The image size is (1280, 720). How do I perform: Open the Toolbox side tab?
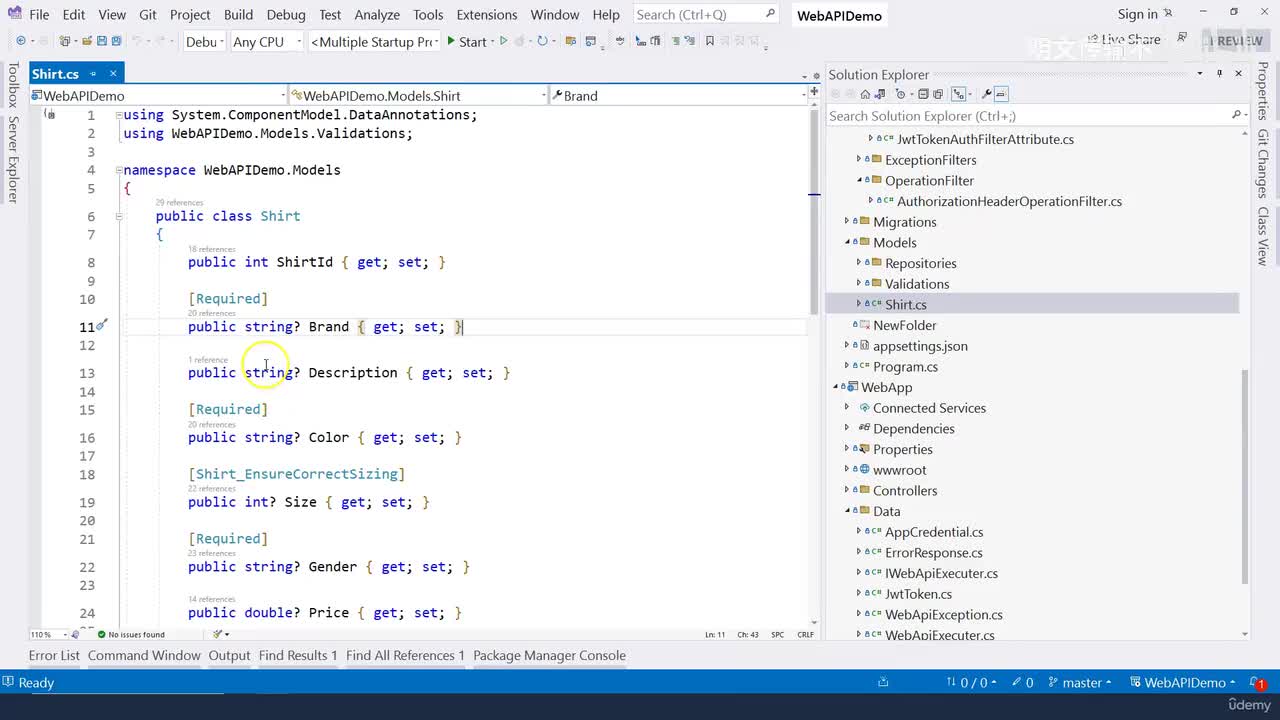(x=13, y=85)
